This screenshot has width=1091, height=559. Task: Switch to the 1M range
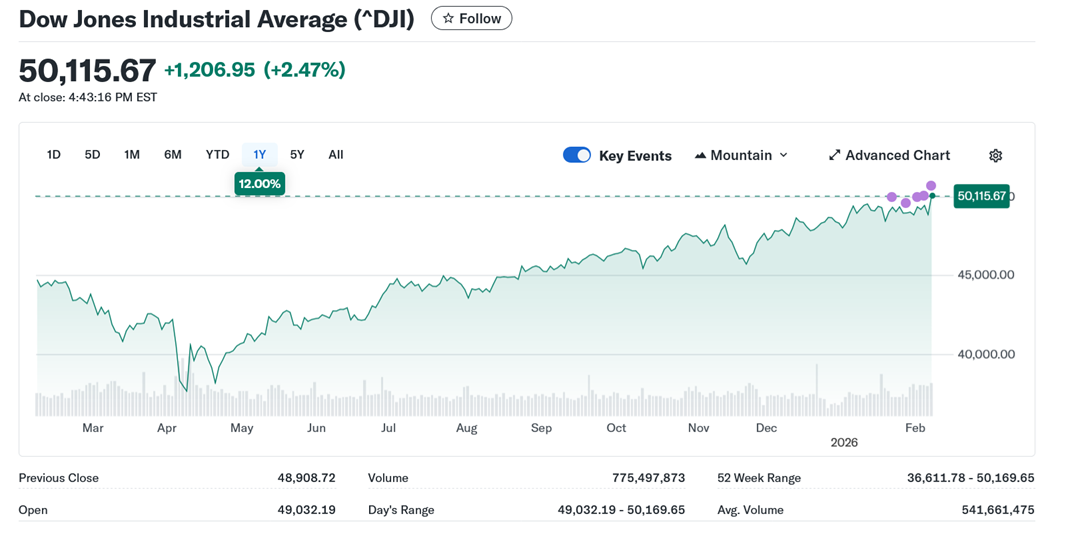pos(132,155)
